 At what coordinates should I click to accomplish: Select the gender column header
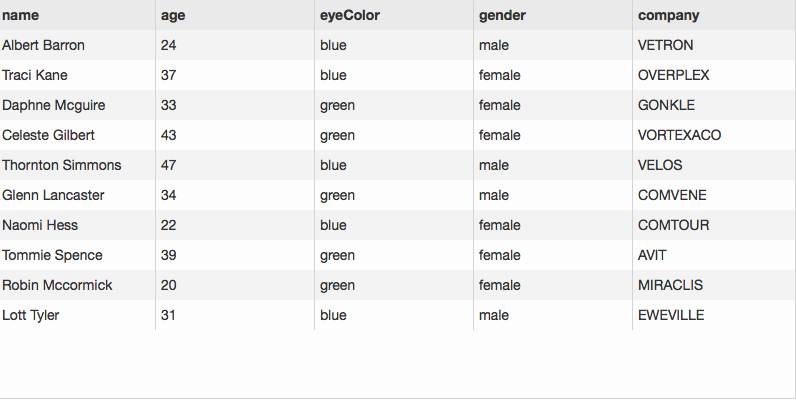552,15
